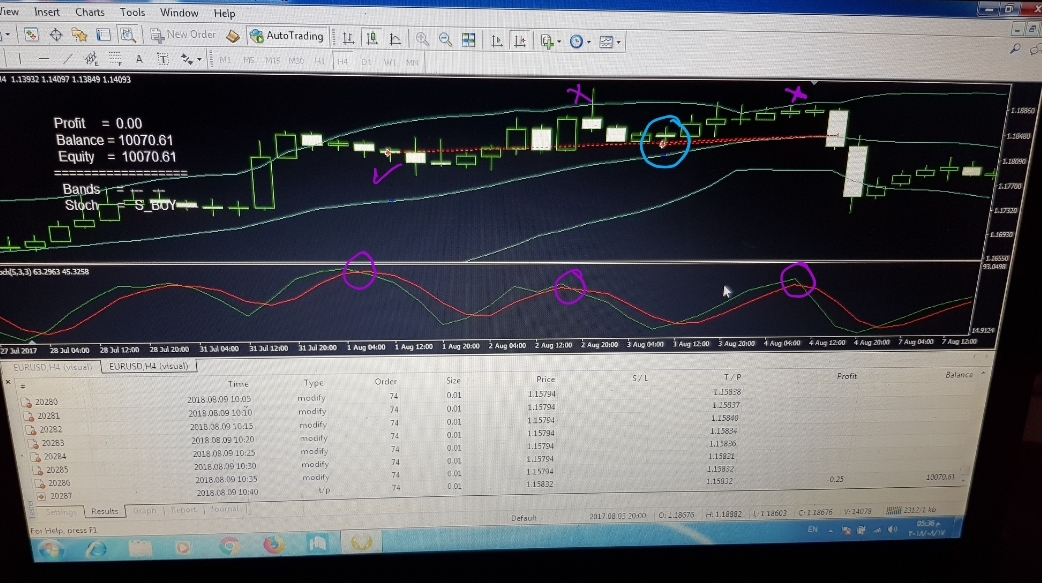The height and width of the screenshot is (583, 1042).
Task: Click the Time column header
Action: click(238, 383)
